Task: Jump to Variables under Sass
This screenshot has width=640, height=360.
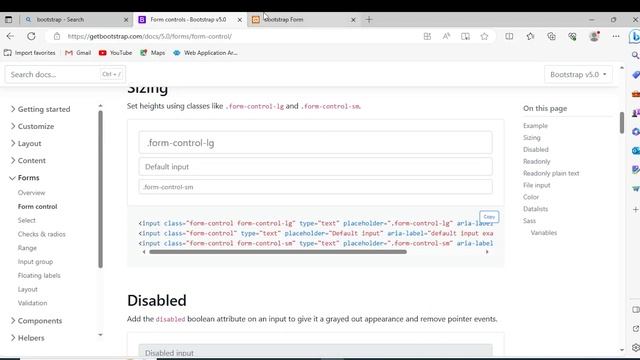Action: point(544,233)
